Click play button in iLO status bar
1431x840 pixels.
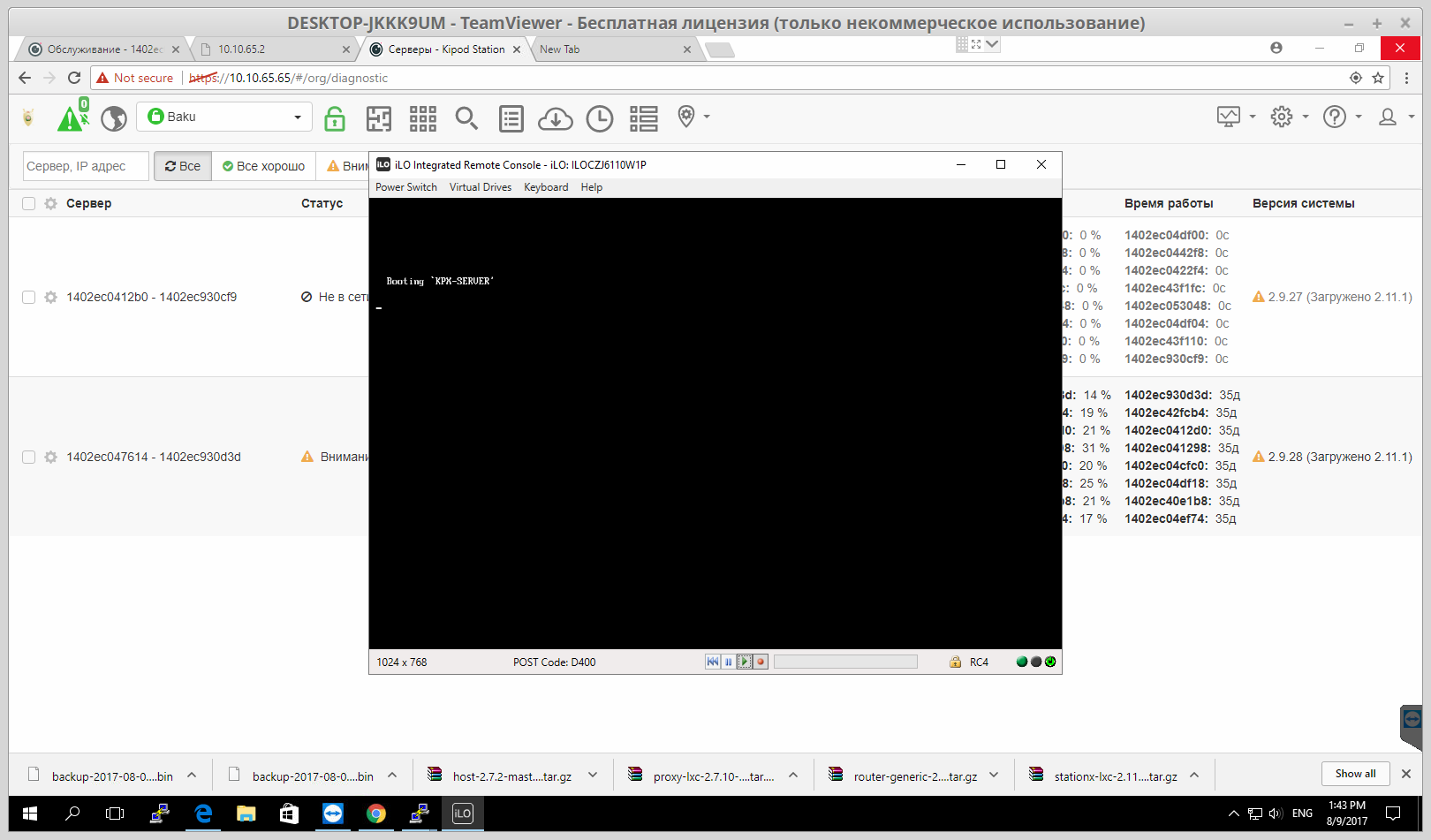coord(745,662)
